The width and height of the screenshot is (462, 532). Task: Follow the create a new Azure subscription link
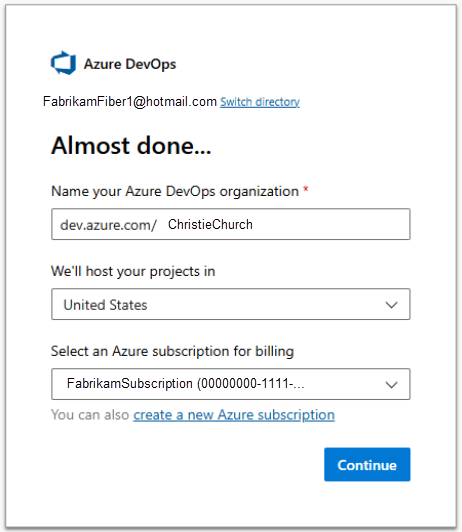tap(234, 415)
